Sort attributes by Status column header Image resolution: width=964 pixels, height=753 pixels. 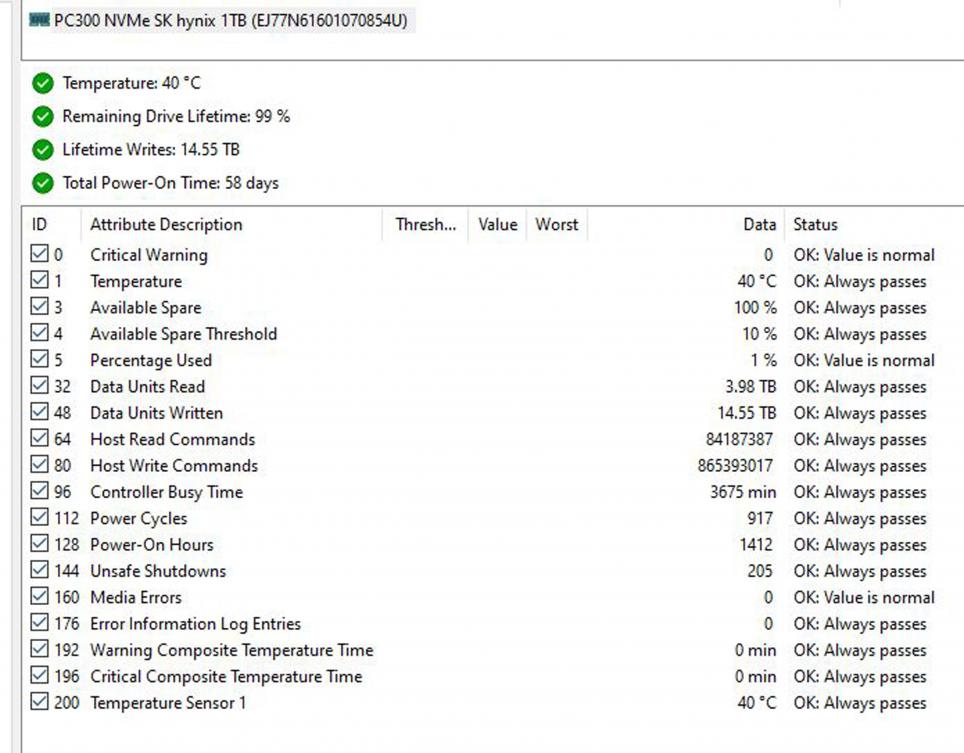(815, 225)
